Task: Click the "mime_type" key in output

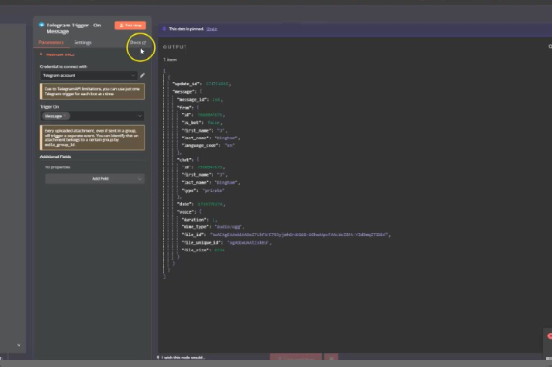Action: 196,227
